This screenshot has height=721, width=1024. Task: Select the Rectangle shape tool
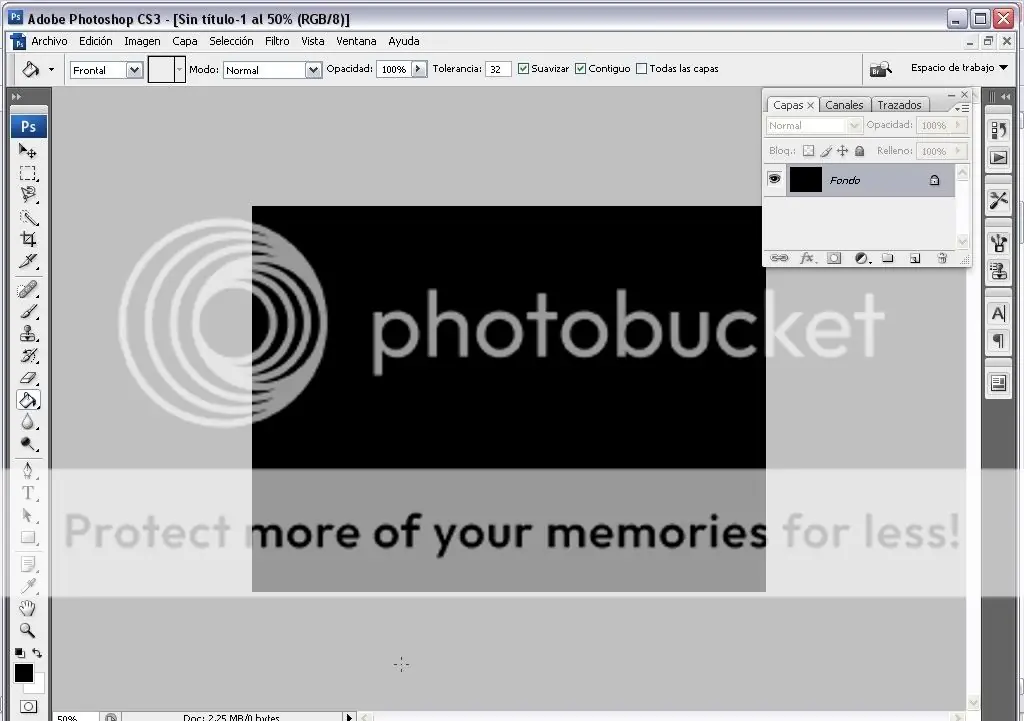tap(27, 537)
